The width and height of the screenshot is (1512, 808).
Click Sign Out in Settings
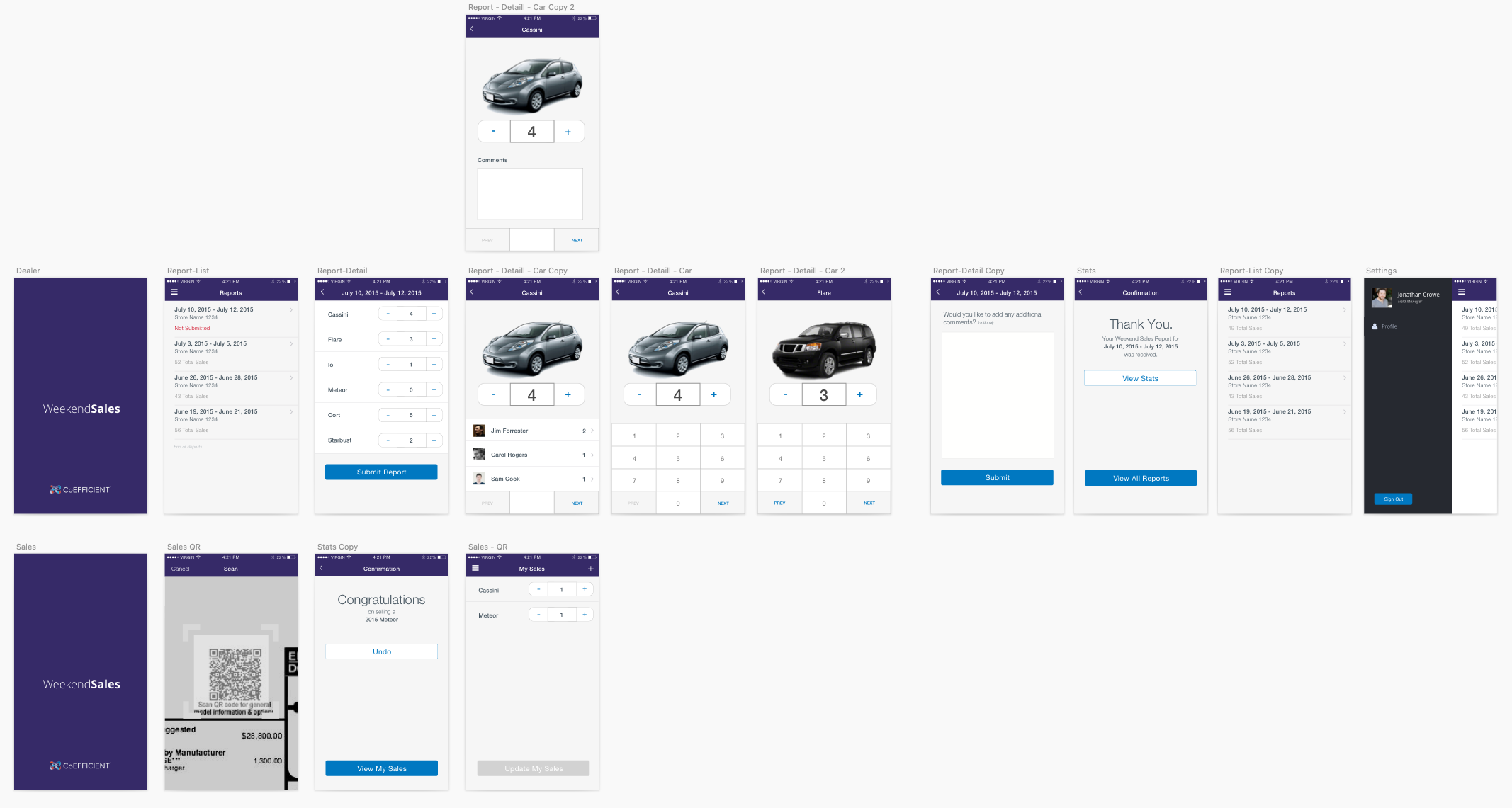(x=1393, y=499)
